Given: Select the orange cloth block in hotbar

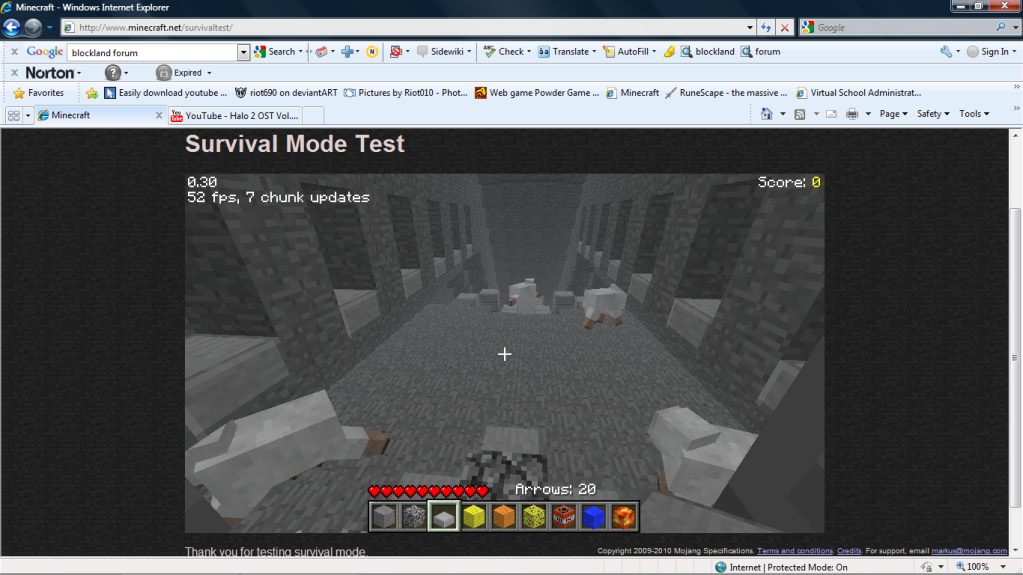Looking at the screenshot, I should coord(504,516).
